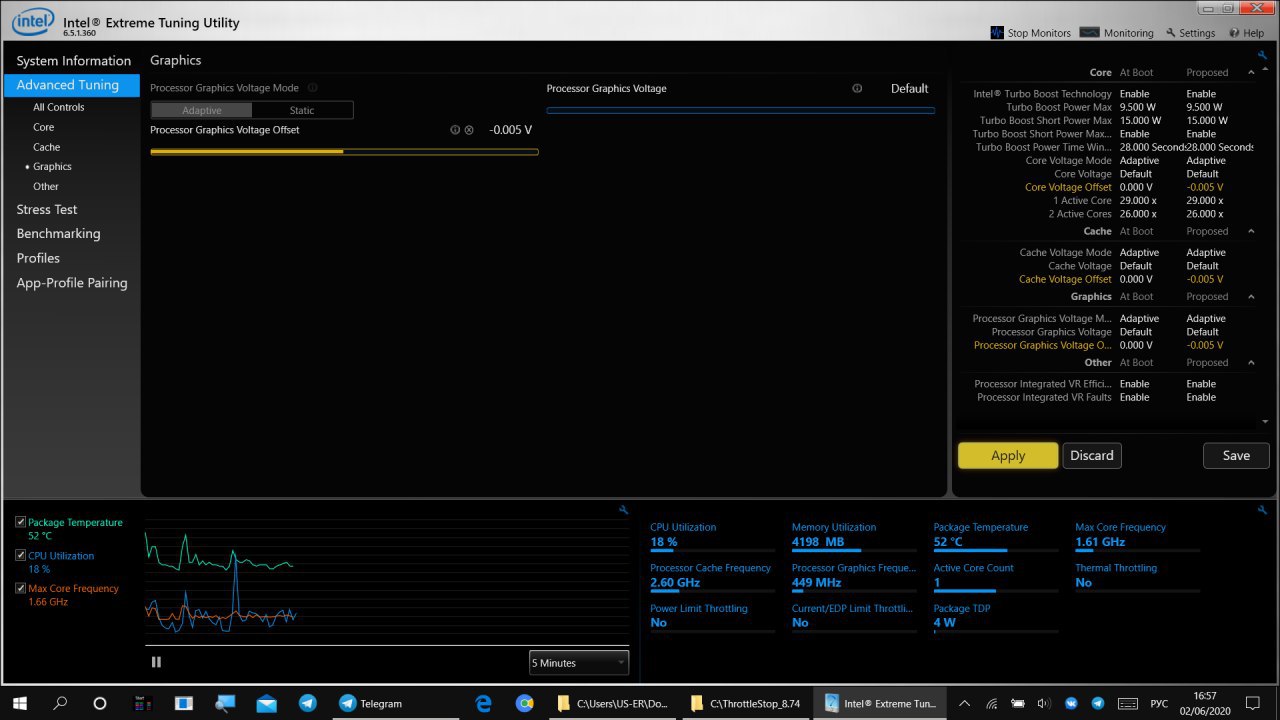Select Adaptive voltage mode
The height and width of the screenshot is (720, 1280).
tap(202, 110)
